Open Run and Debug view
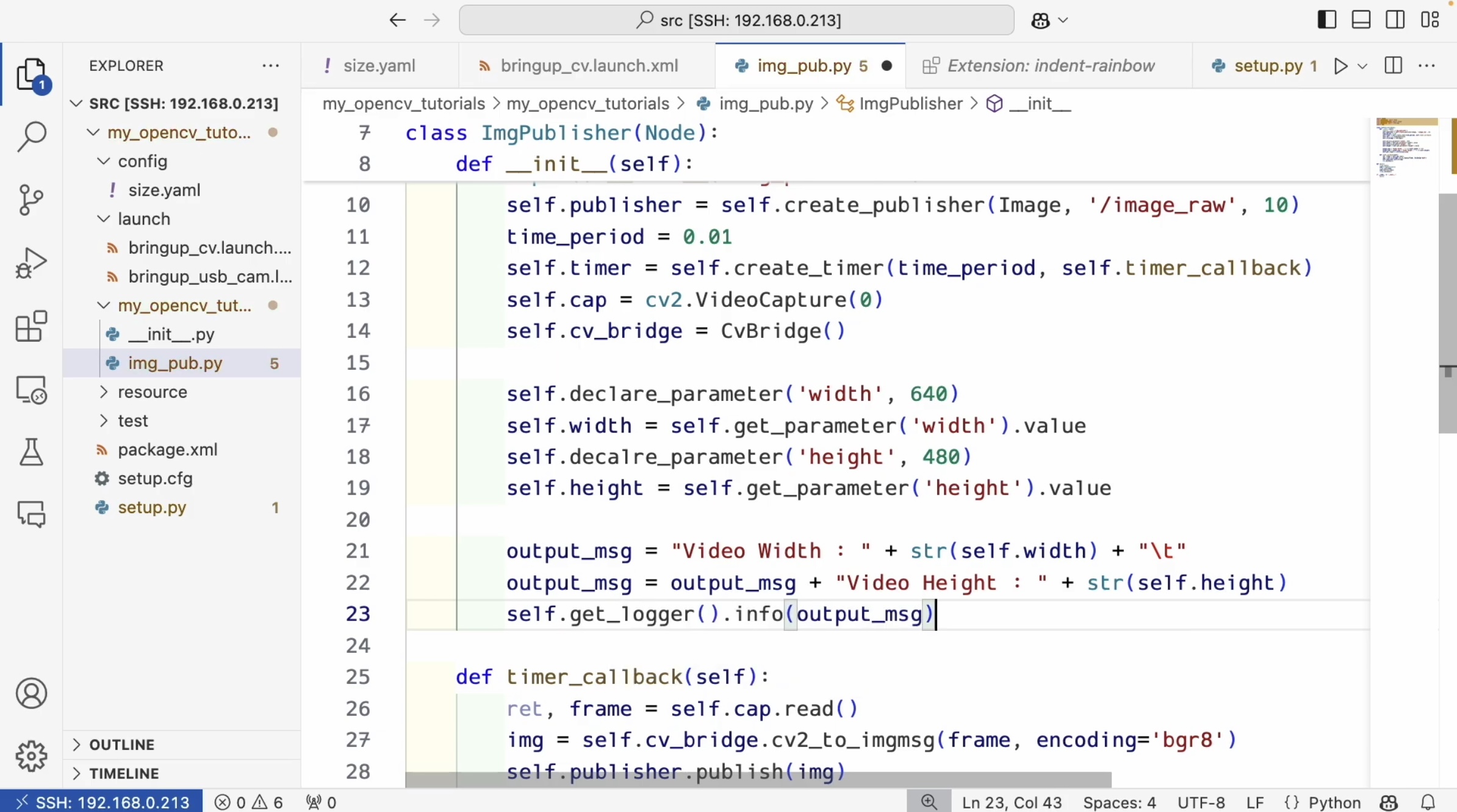Image resolution: width=1457 pixels, height=812 pixels. click(31, 264)
